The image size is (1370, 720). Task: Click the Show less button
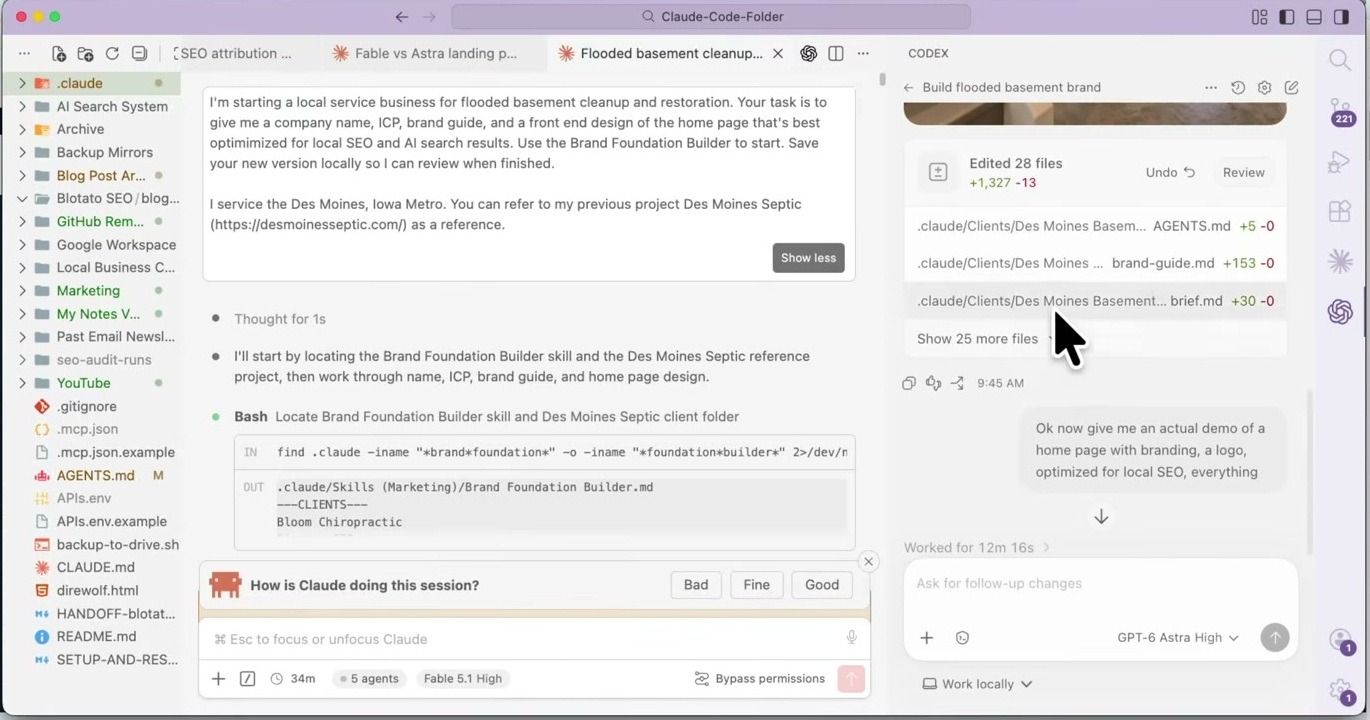tap(808, 258)
